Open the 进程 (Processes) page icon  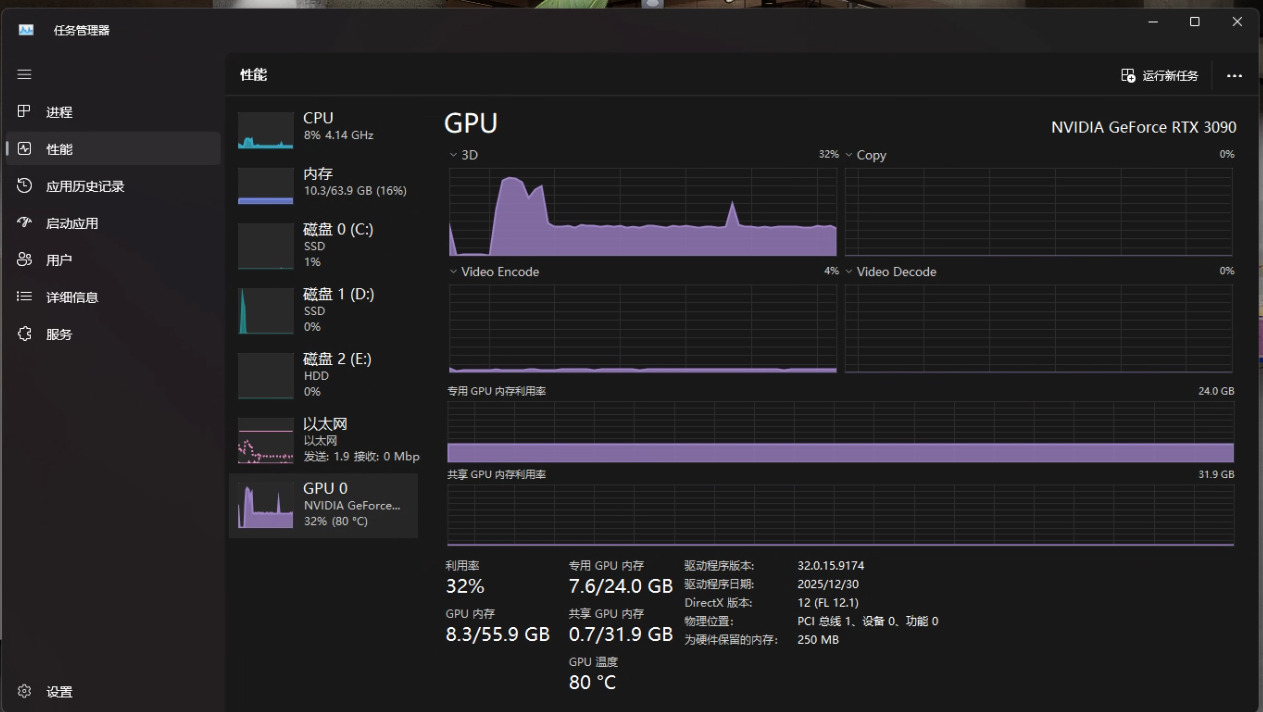tap(25, 112)
